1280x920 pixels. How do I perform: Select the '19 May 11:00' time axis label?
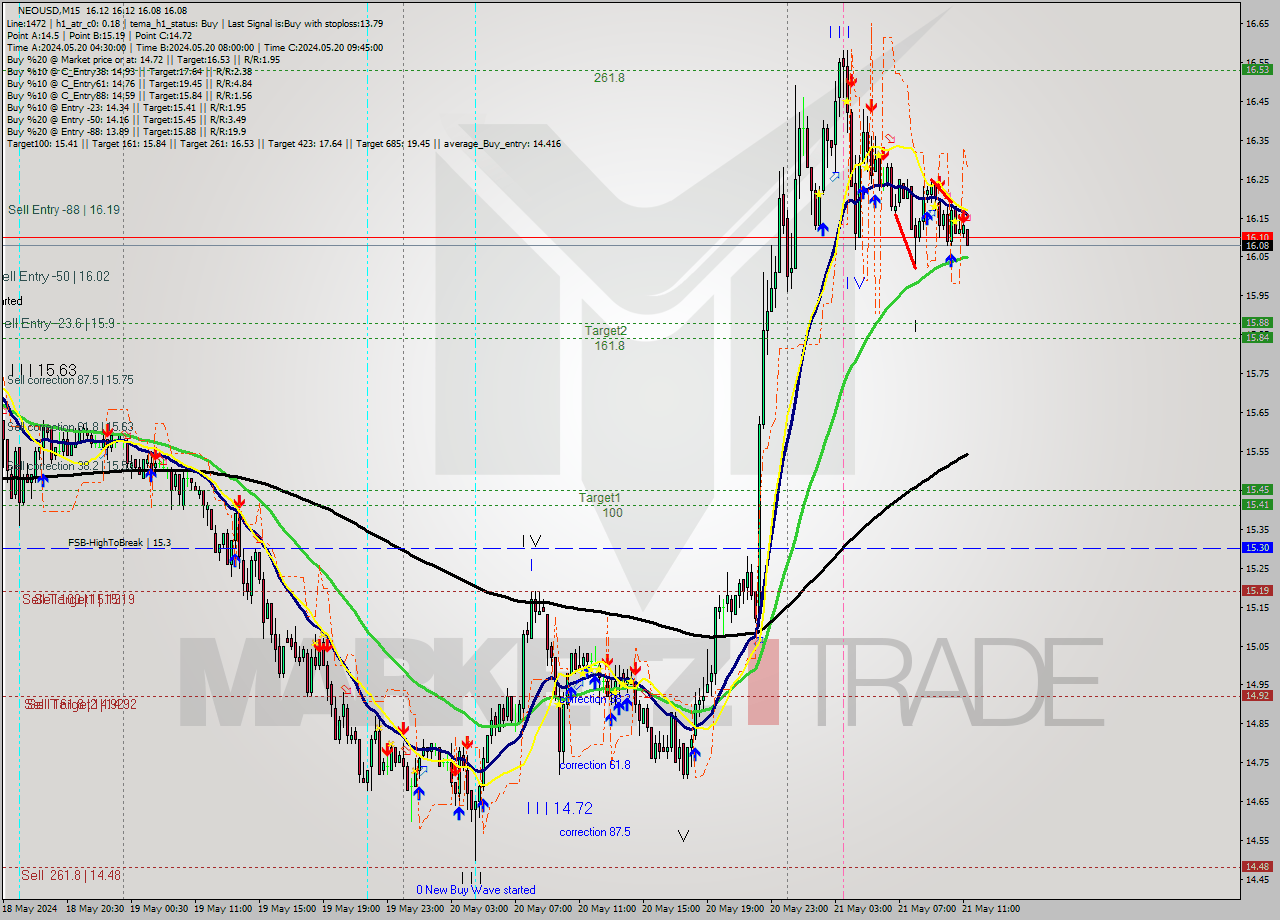click(x=223, y=909)
